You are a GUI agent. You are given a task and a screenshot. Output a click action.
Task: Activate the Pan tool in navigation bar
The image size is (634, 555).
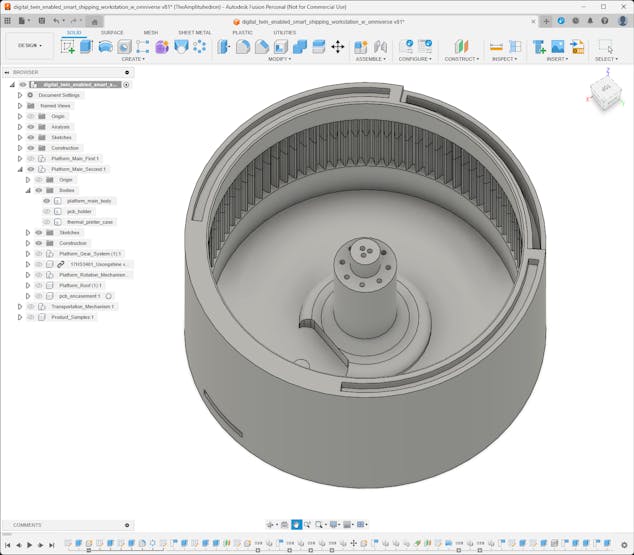297,524
